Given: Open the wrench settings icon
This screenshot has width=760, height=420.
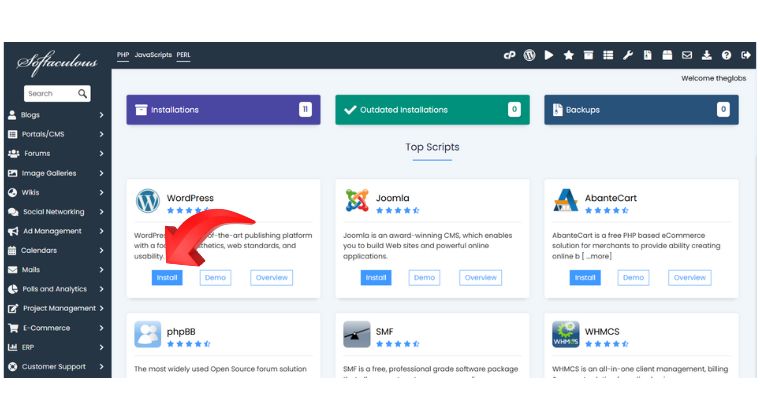Looking at the screenshot, I should 628,55.
